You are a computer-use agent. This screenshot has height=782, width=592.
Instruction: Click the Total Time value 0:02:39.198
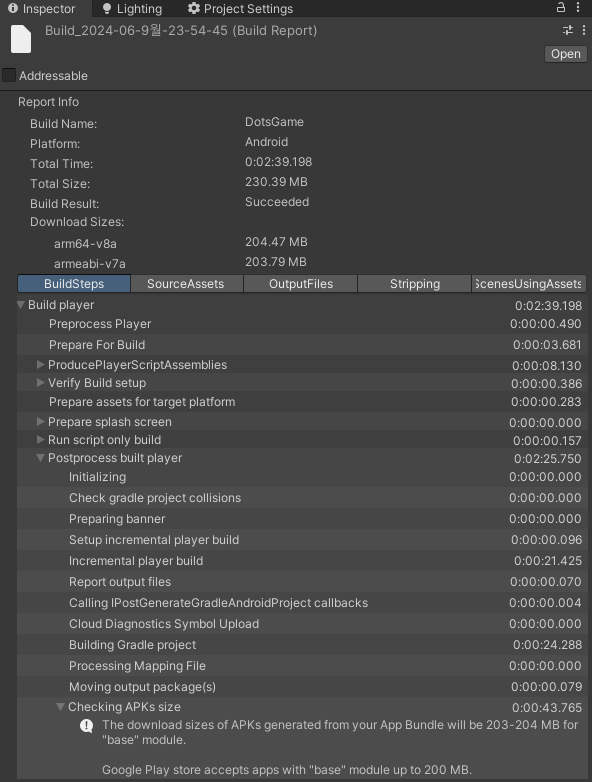278,162
